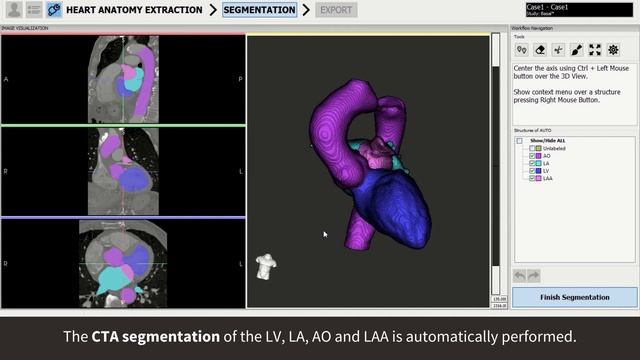Click the Case1 study header box

[579, 10]
